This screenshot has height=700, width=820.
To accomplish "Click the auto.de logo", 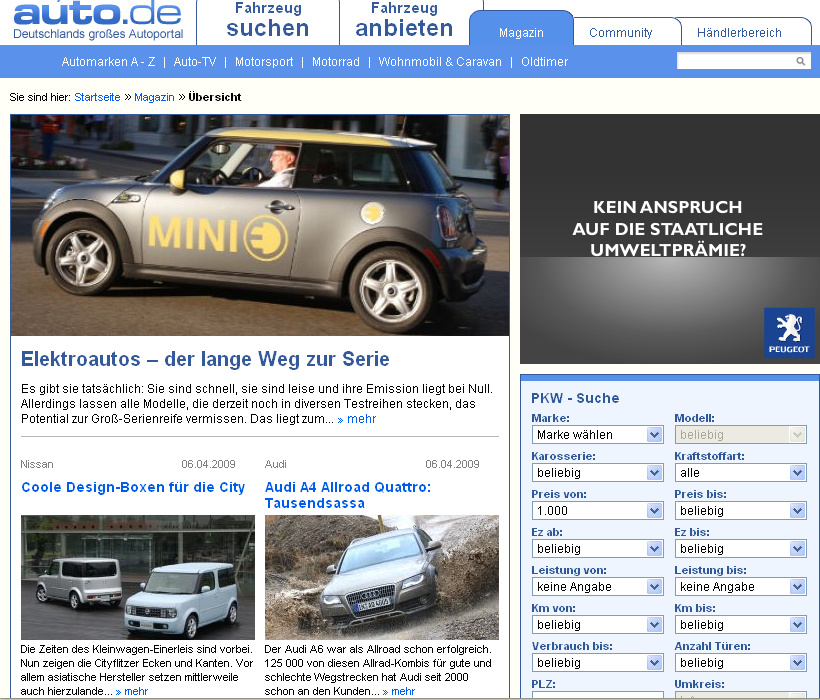I will pos(98,20).
